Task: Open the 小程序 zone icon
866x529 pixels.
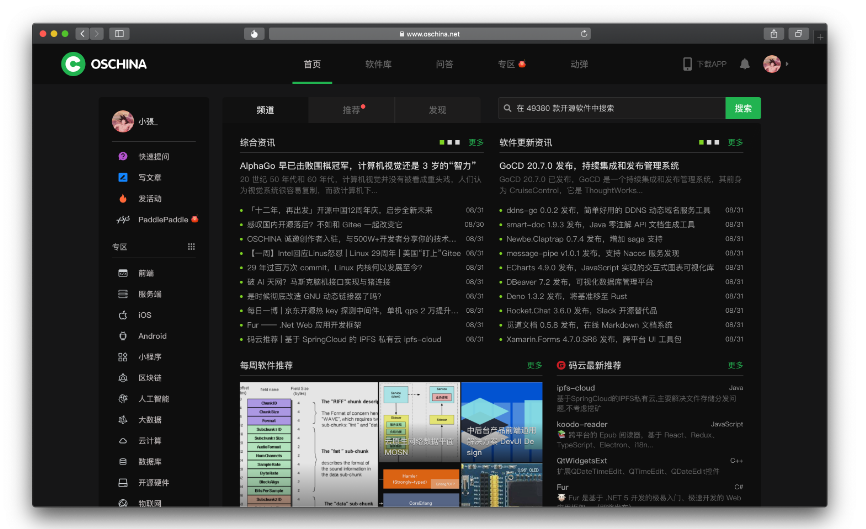Action: point(123,357)
